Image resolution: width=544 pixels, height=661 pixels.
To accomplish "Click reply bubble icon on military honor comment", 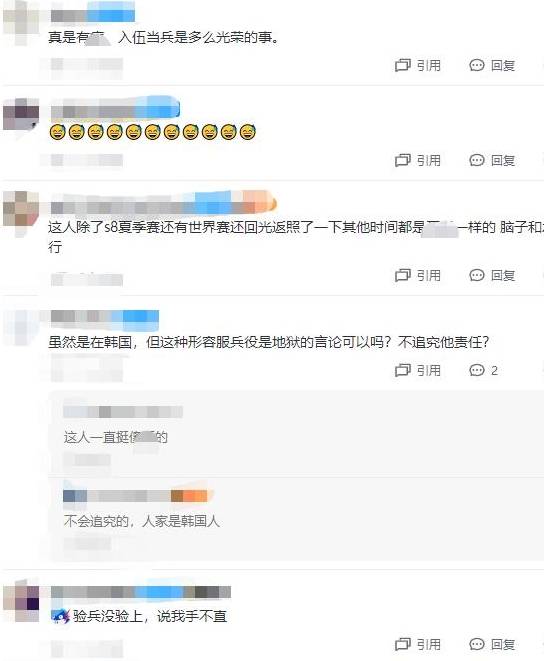I will 477,65.
